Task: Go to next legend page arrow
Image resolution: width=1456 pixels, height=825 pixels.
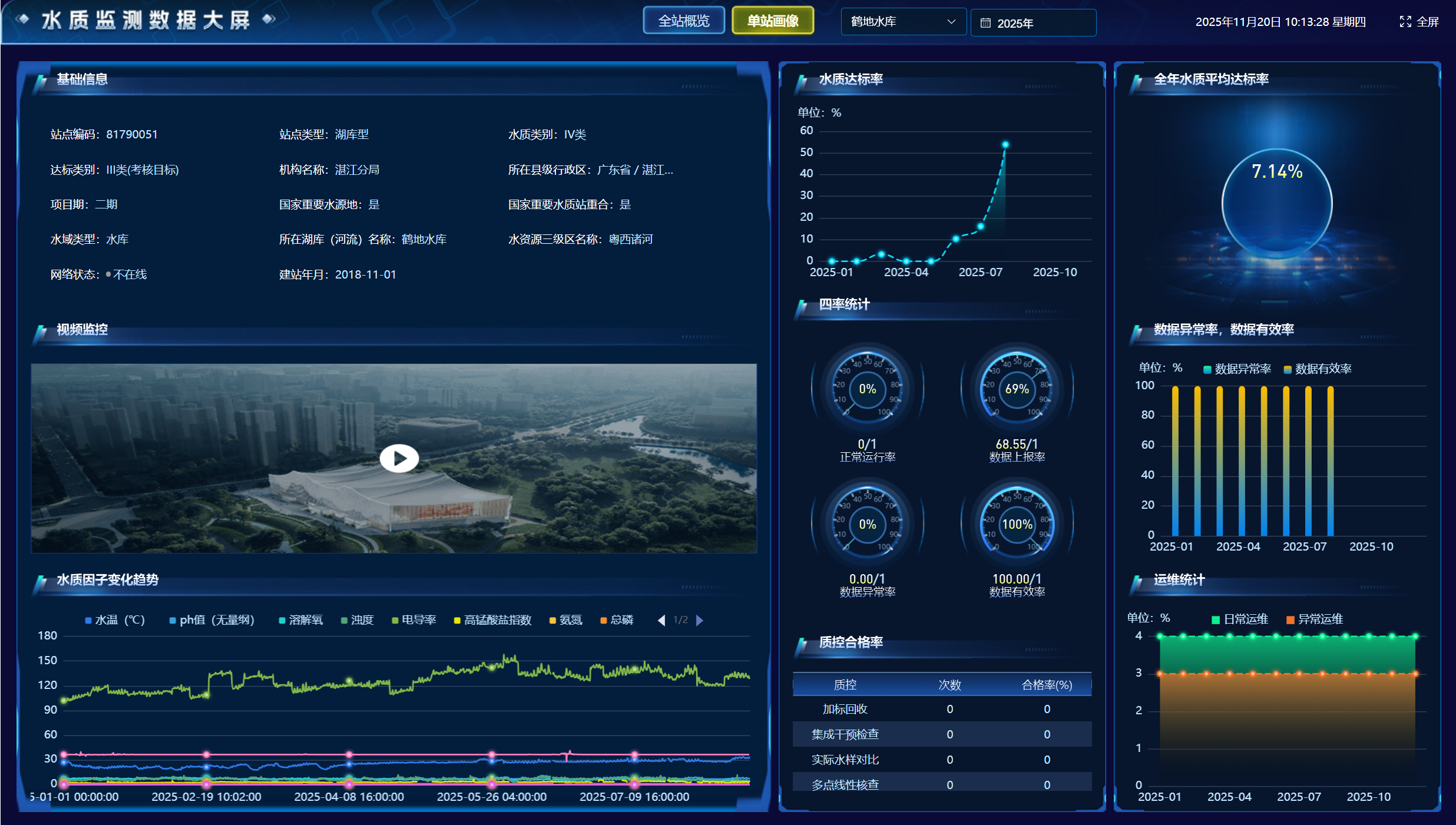Action: tap(700, 620)
